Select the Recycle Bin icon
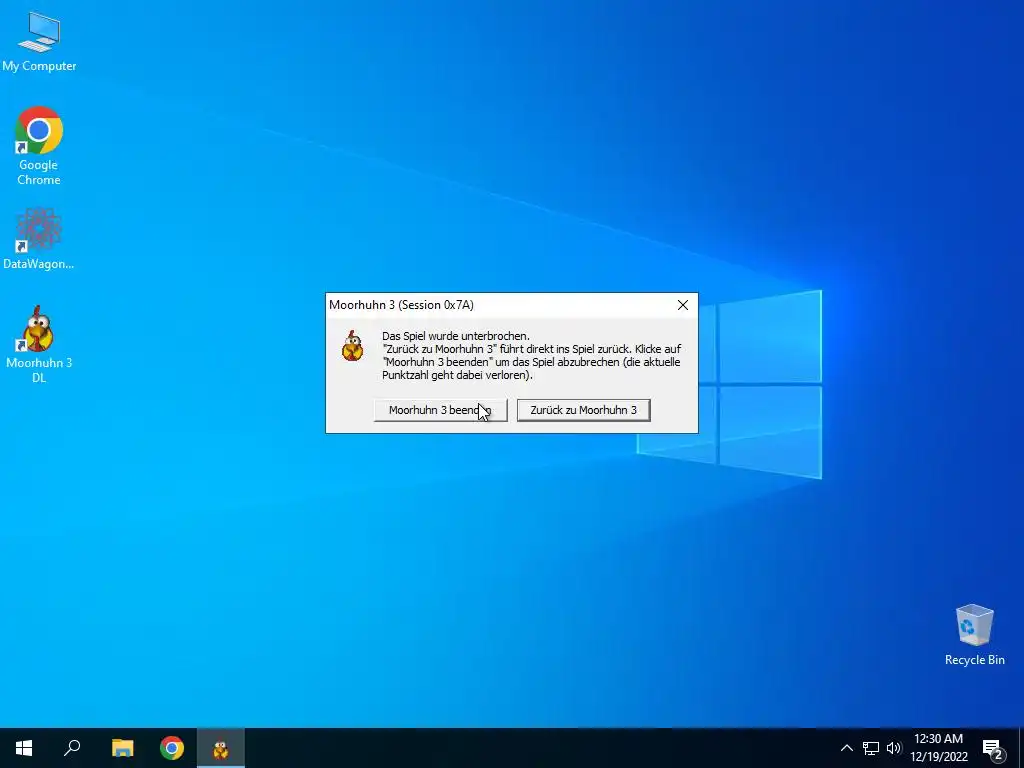The width and height of the screenshot is (1024, 768). tap(974, 634)
